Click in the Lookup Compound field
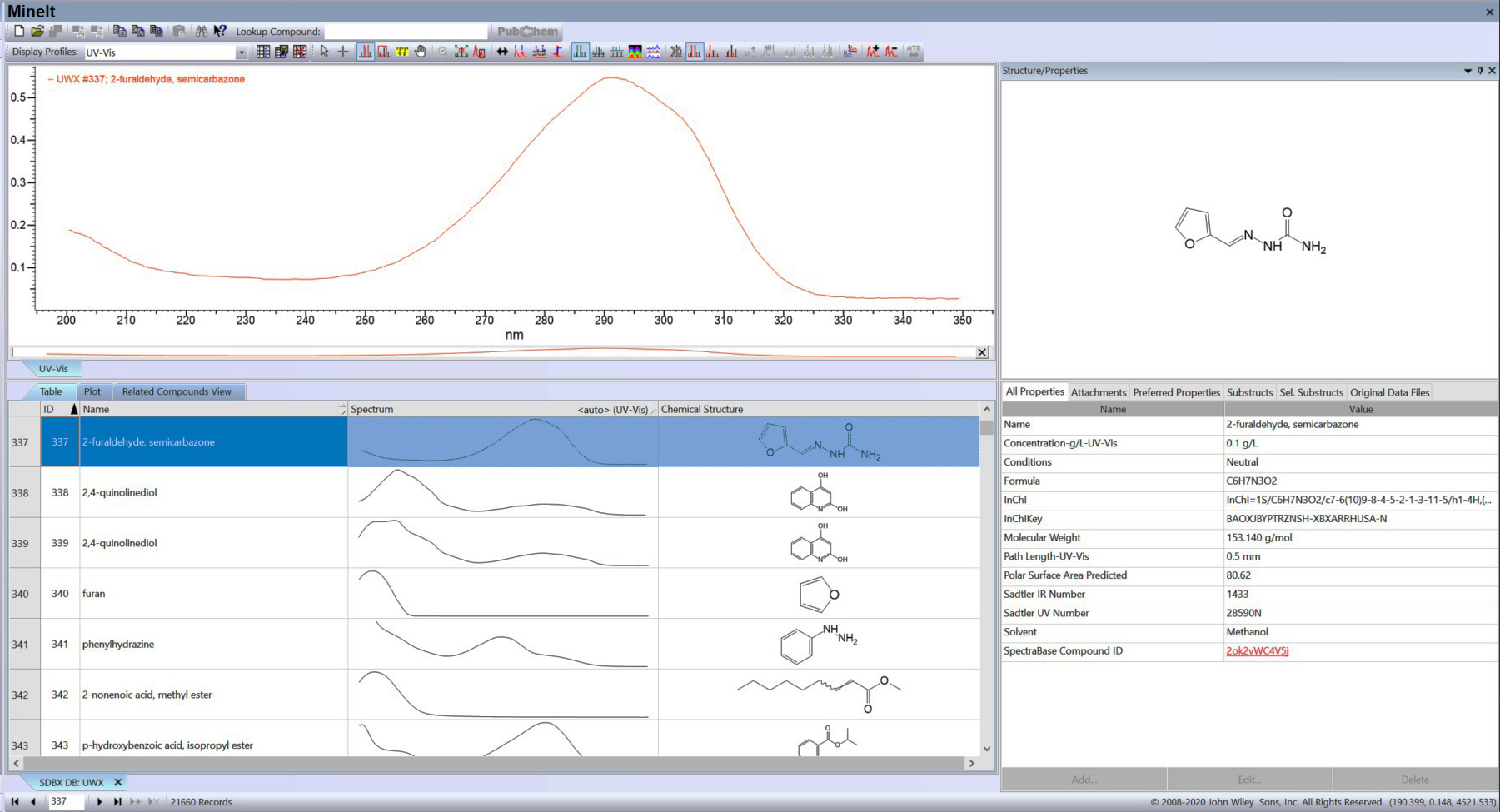Screen dimensions: 1500x812 pos(406,32)
